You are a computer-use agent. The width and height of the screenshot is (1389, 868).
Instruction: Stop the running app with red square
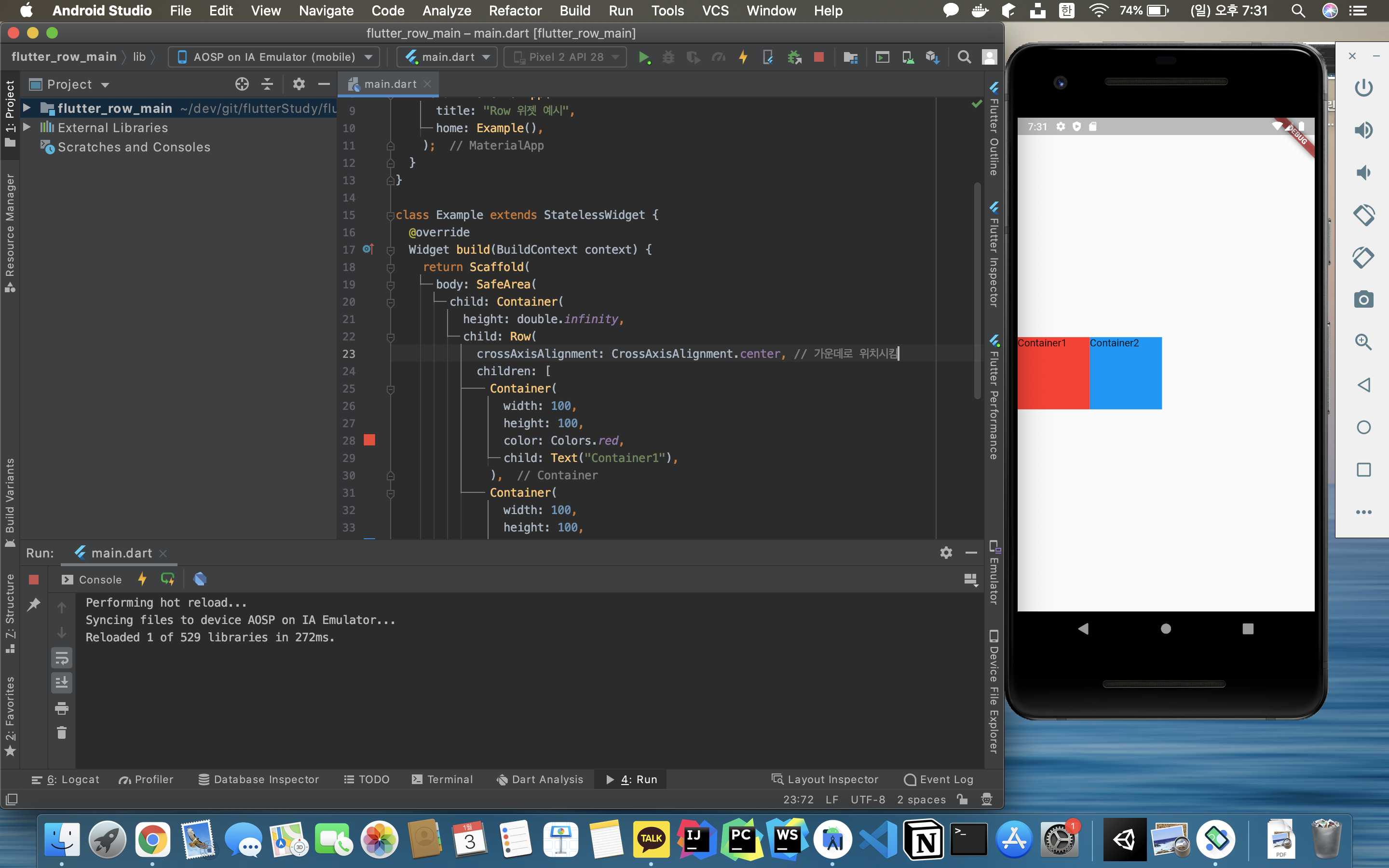[819, 57]
